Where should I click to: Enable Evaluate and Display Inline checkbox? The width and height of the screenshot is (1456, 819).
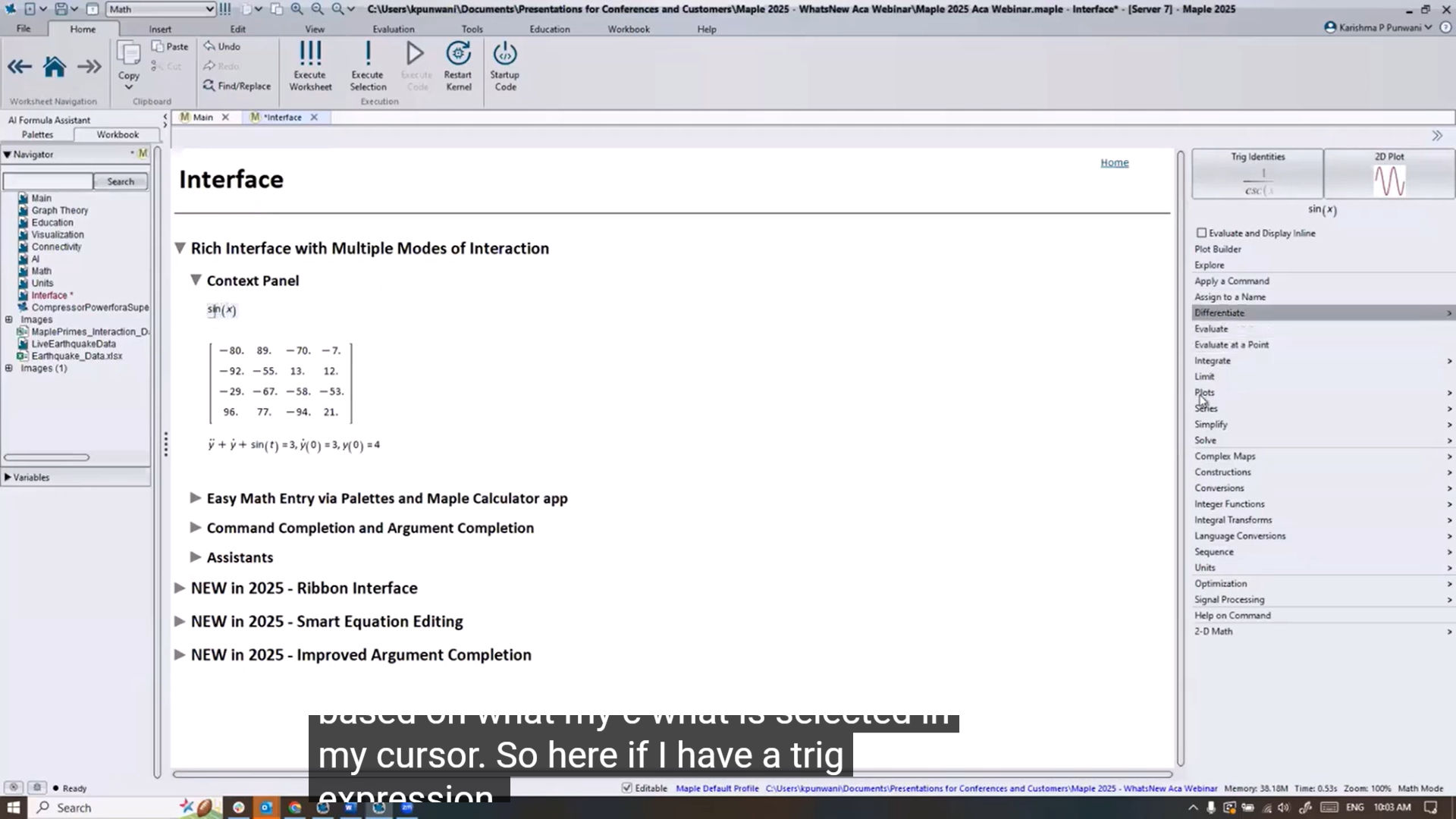click(x=1202, y=233)
